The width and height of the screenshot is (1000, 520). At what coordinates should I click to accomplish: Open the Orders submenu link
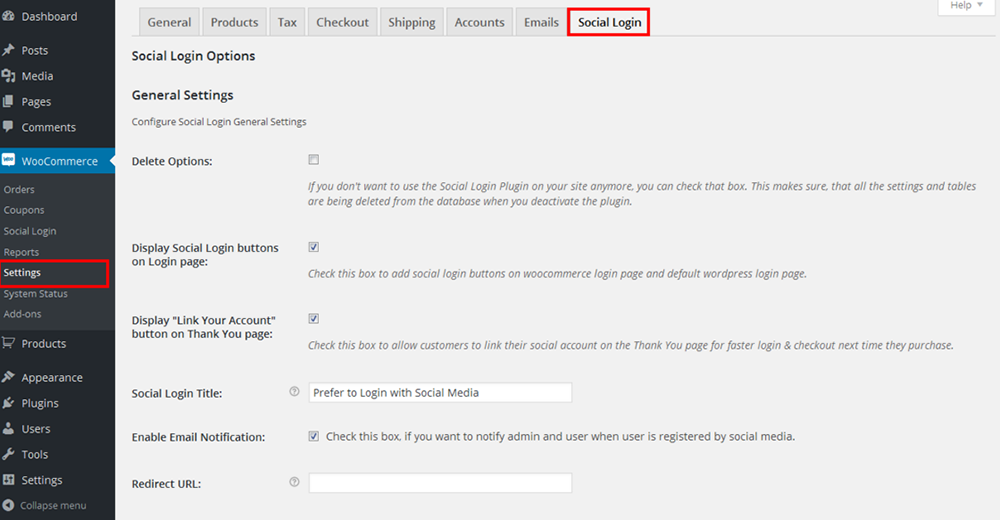pos(19,189)
